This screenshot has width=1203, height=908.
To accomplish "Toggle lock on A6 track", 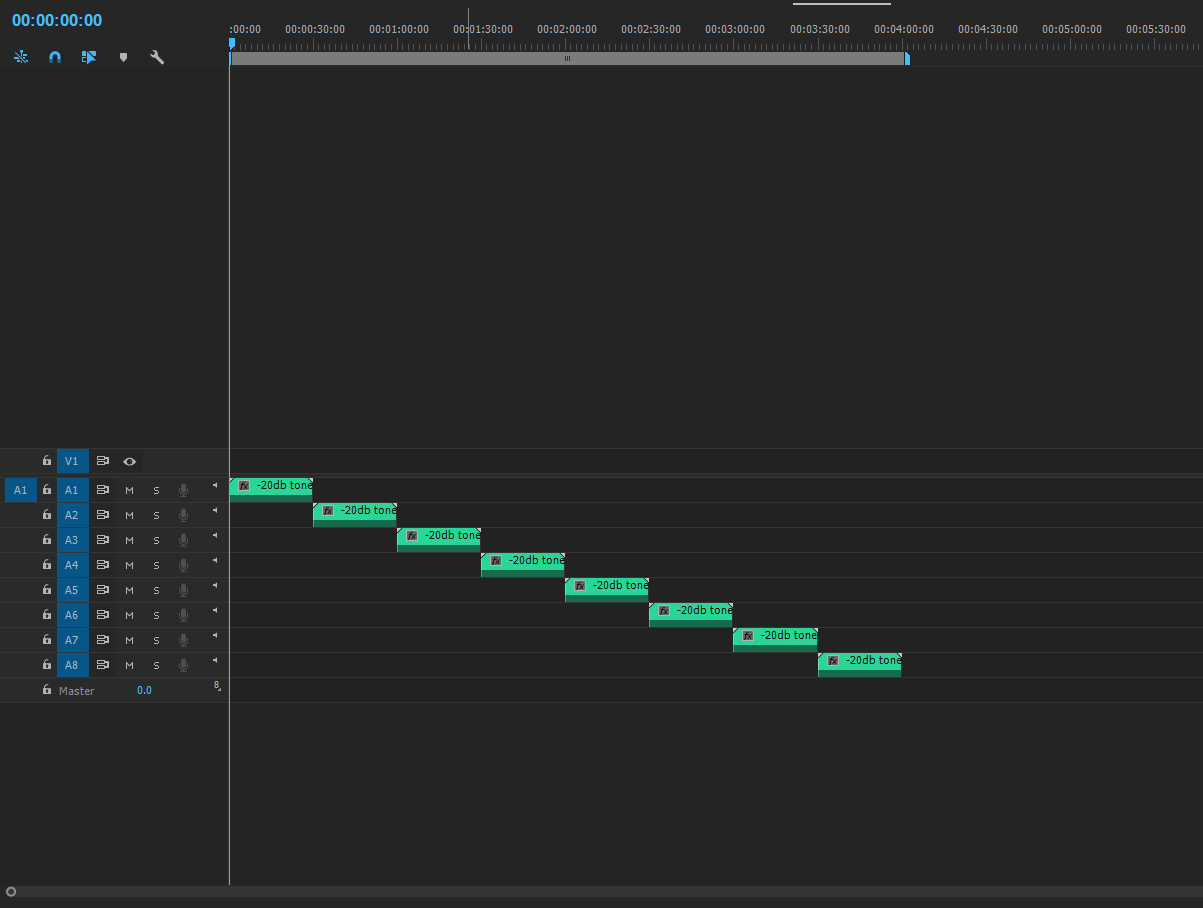I will pos(46,615).
